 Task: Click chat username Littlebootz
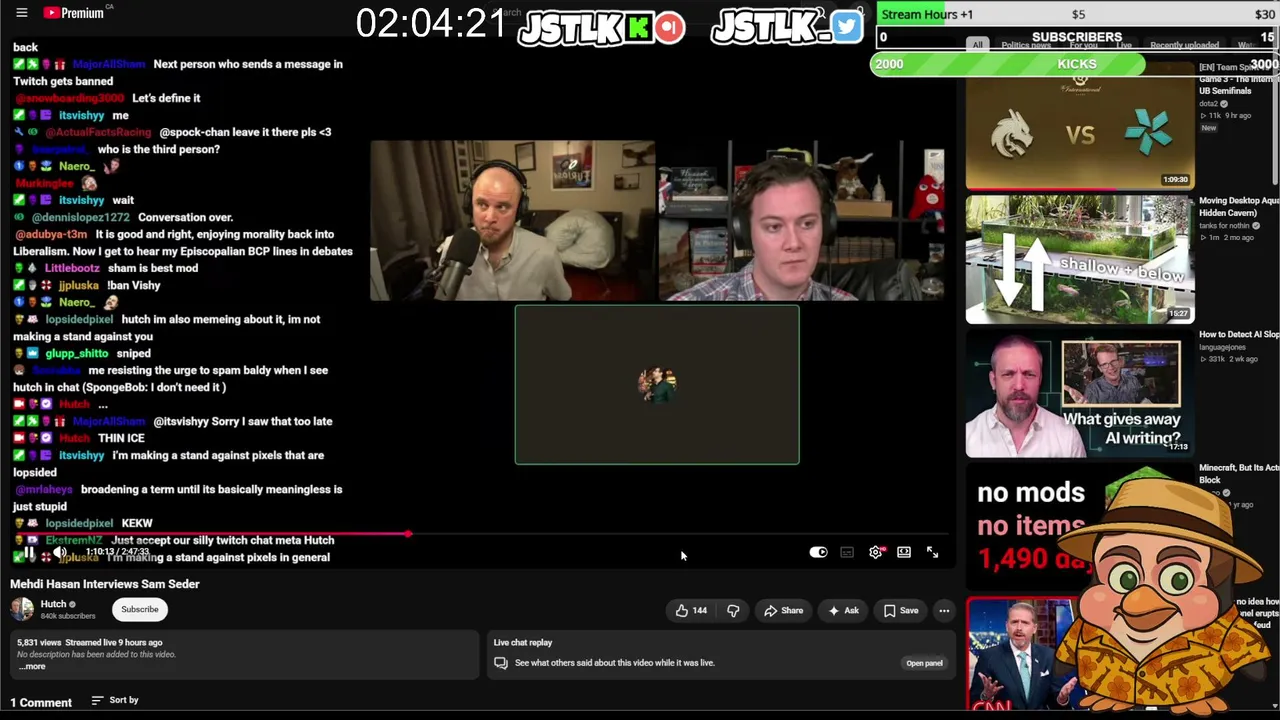click(x=72, y=268)
